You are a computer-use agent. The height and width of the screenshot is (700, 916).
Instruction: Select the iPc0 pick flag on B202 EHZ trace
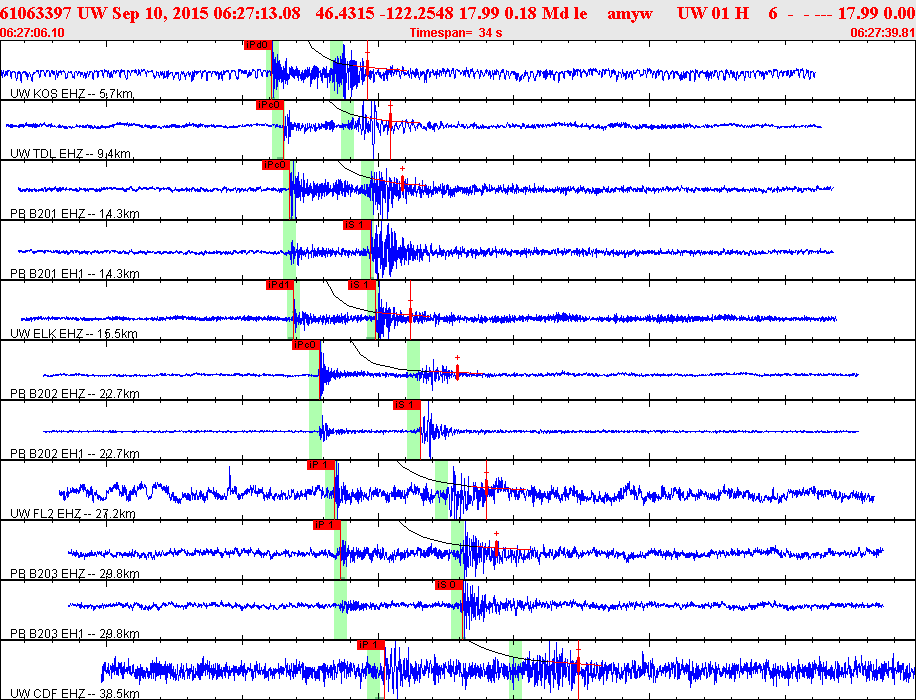tap(306, 345)
